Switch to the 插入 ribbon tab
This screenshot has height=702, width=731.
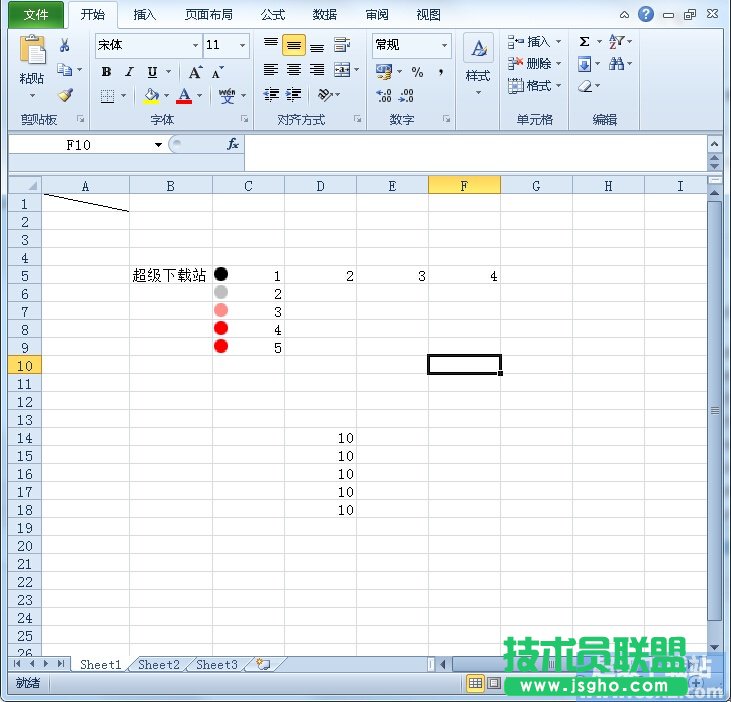[145, 15]
